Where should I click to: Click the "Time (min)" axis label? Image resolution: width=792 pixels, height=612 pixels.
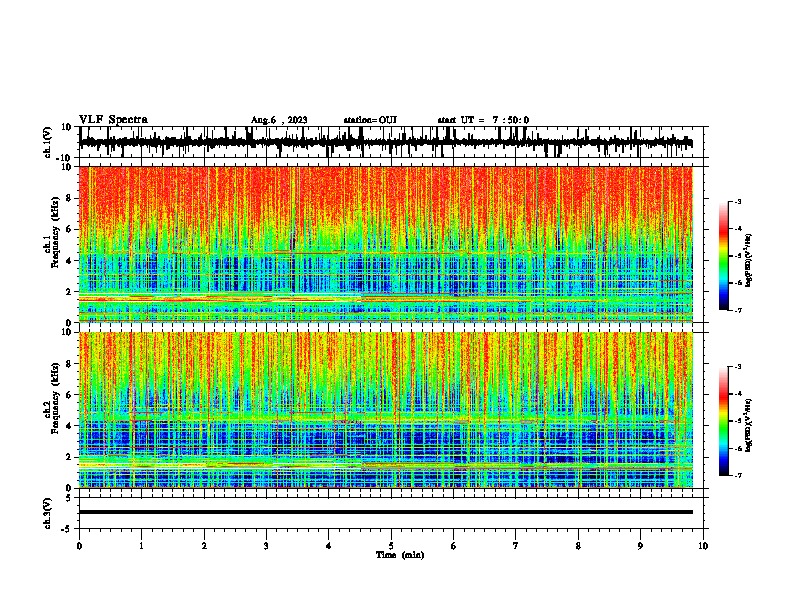coord(400,555)
